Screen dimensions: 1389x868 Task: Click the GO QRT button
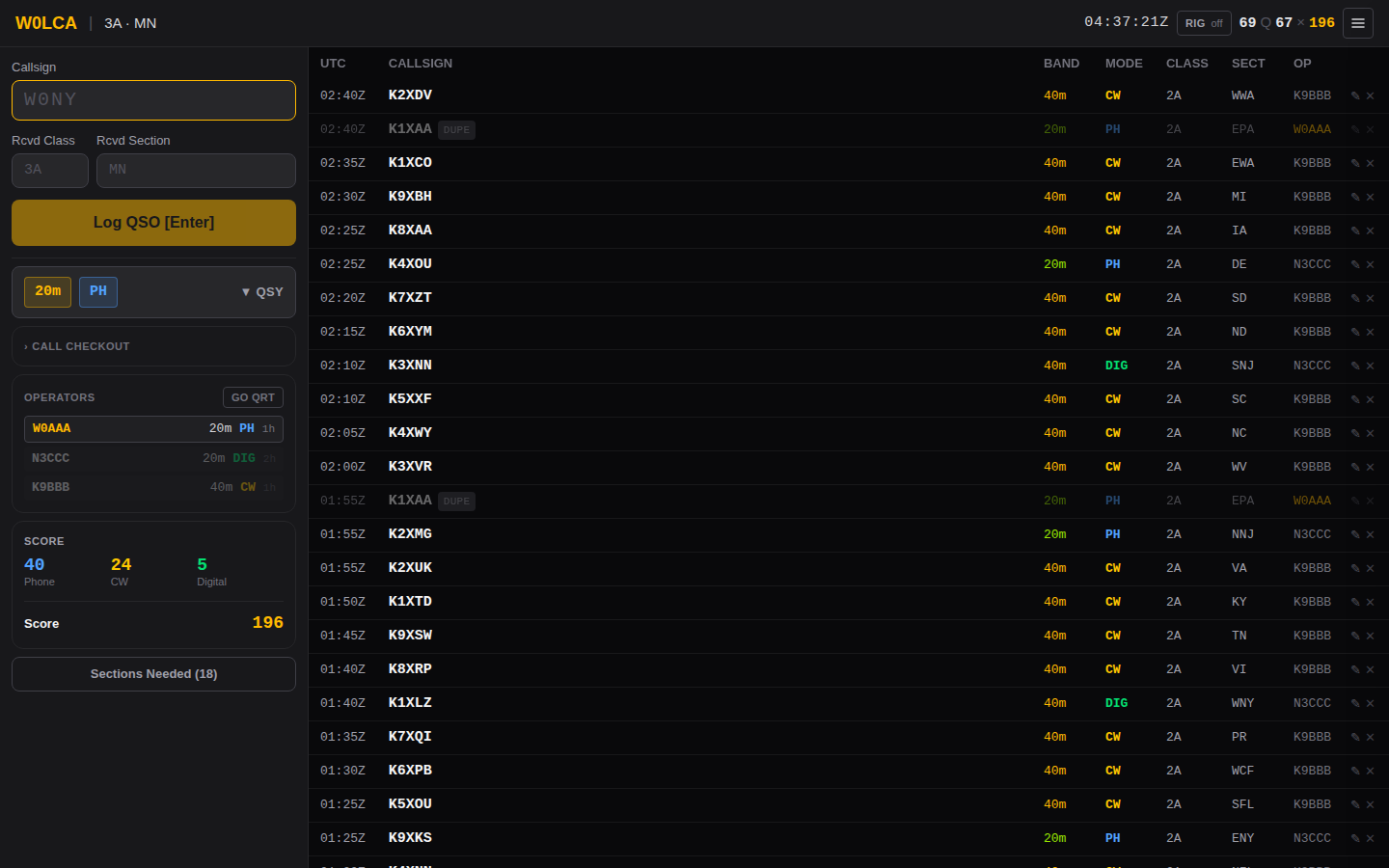coord(253,397)
